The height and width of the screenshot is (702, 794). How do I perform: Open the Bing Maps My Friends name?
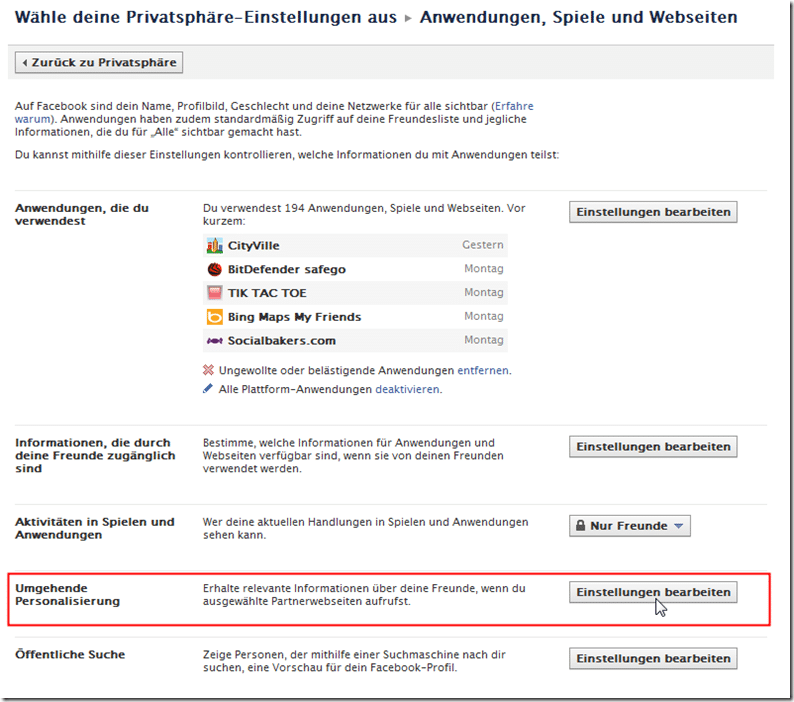[294, 317]
